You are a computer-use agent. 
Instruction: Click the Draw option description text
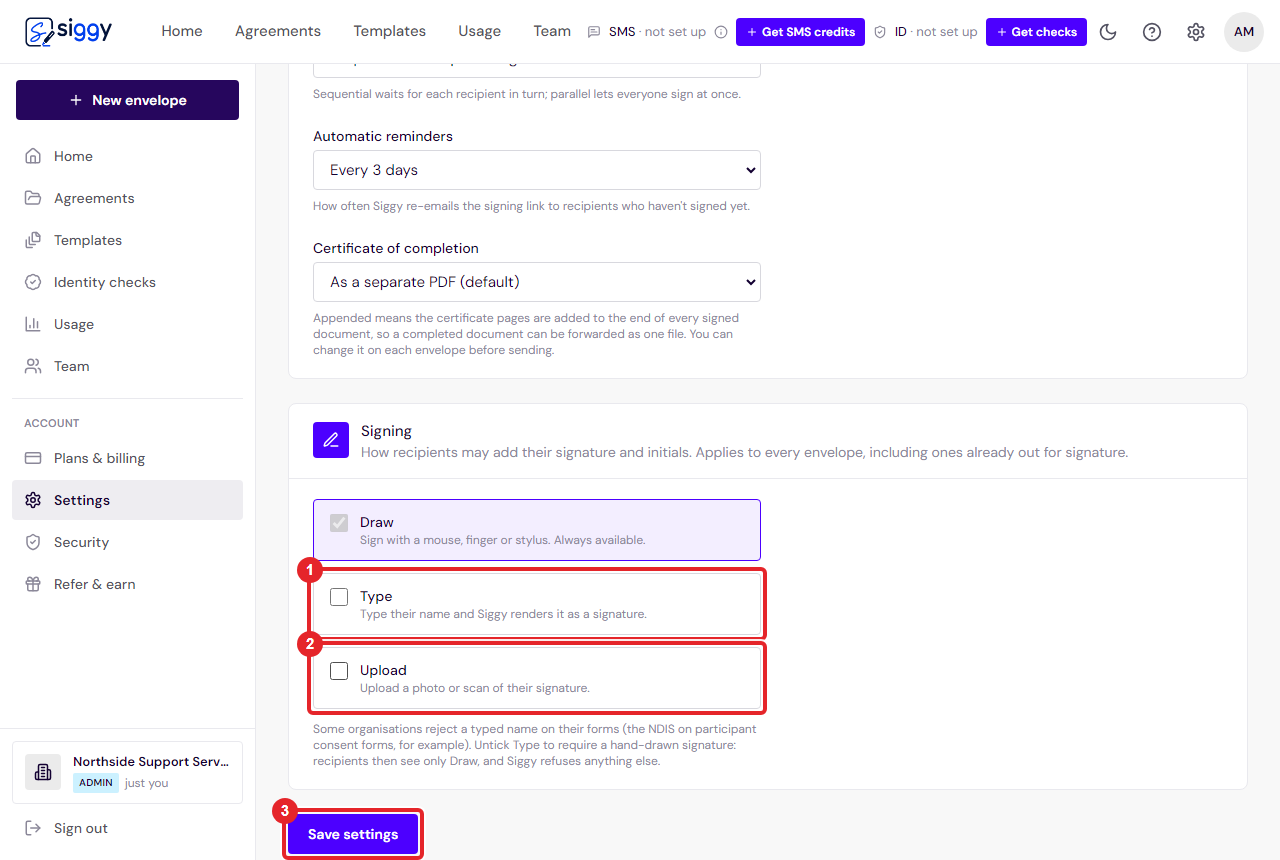click(502, 540)
